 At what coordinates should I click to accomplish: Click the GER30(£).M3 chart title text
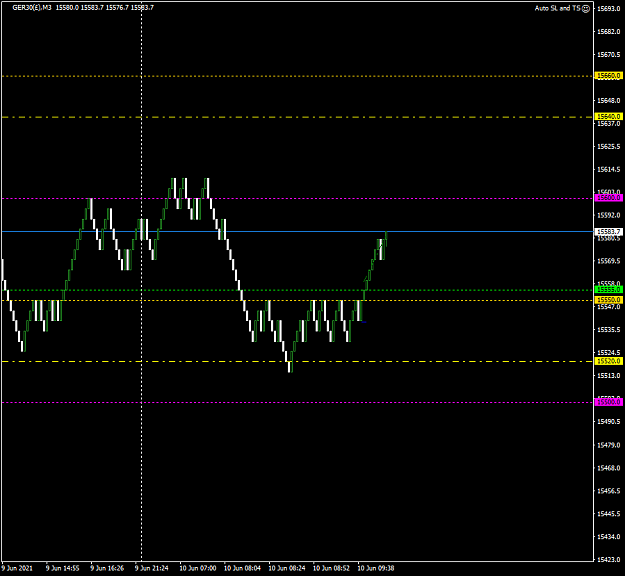[x=32, y=8]
